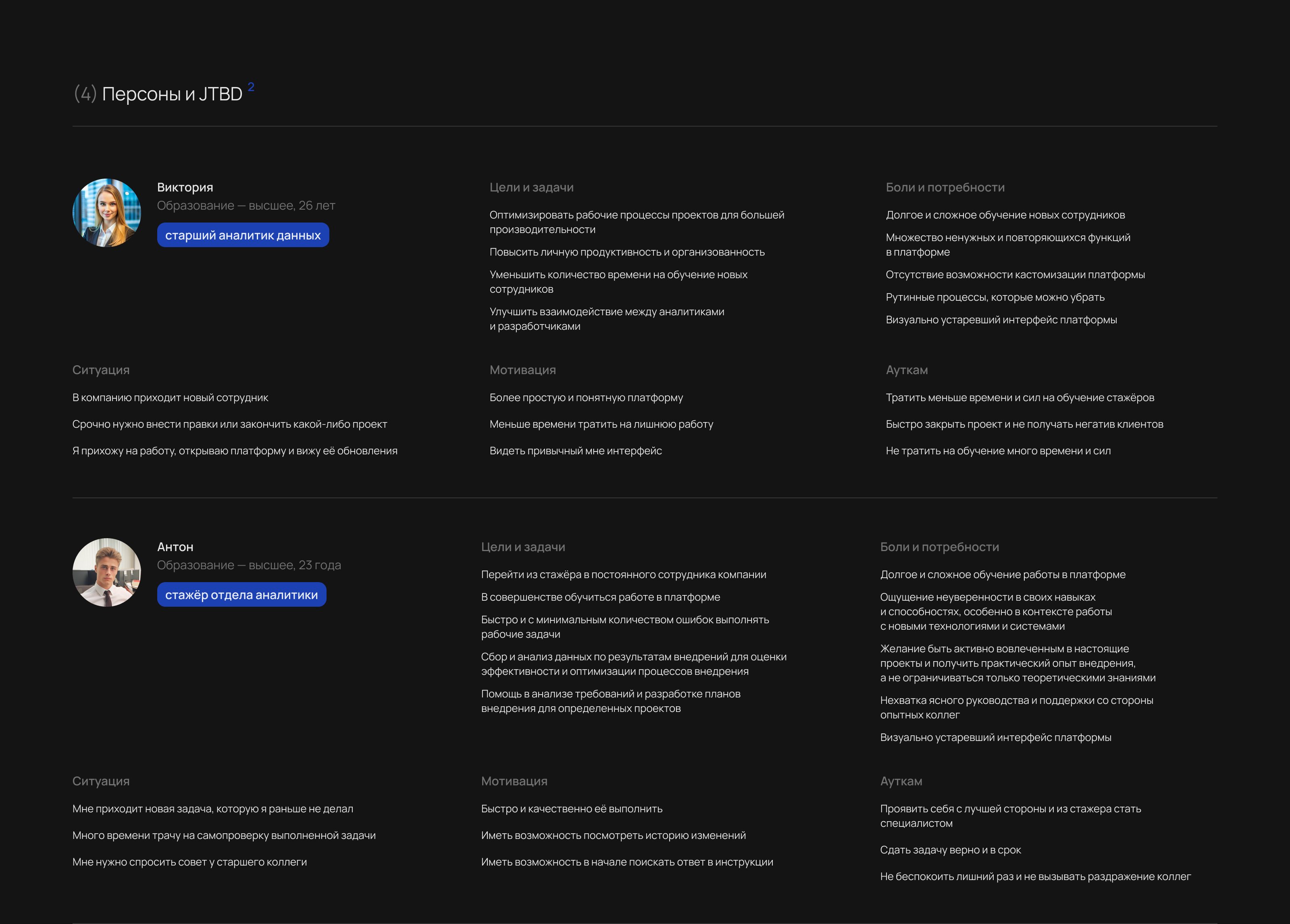
Task: Click 'В компанию приходит новый сотрудник' line
Action: pyautogui.click(x=170, y=398)
